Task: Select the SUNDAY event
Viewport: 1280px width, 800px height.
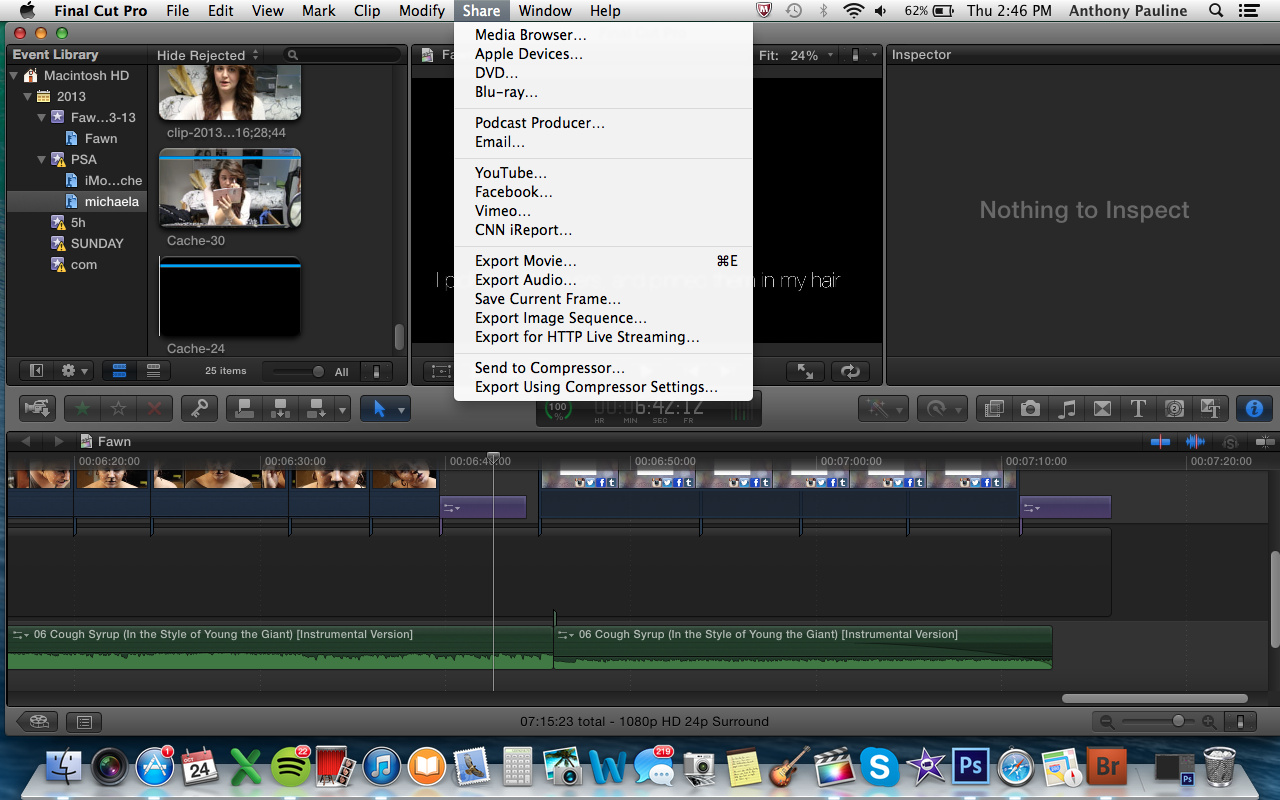Action: pyautogui.click(x=97, y=243)
